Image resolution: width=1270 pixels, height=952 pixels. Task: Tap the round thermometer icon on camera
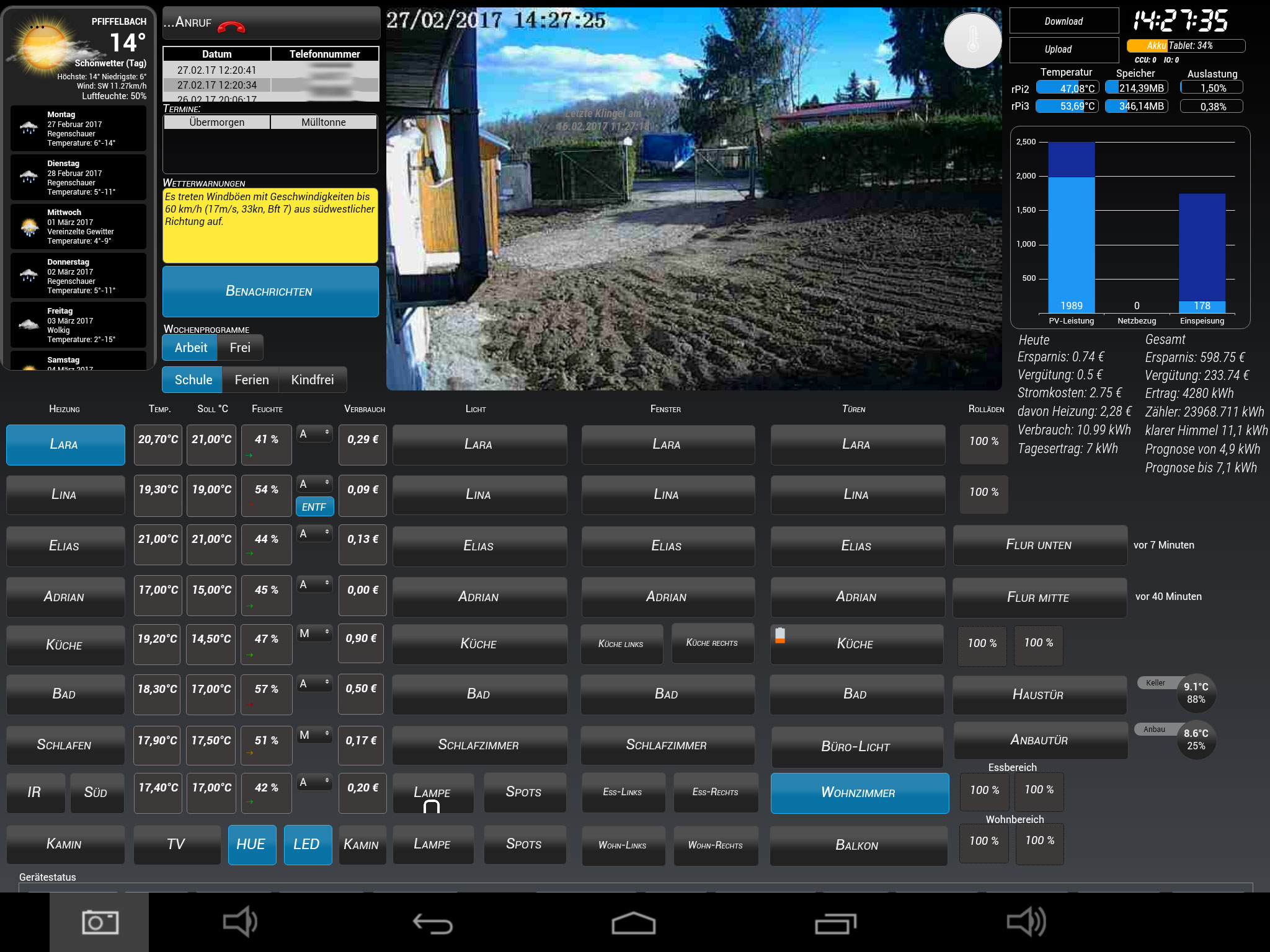coord(972,41)
